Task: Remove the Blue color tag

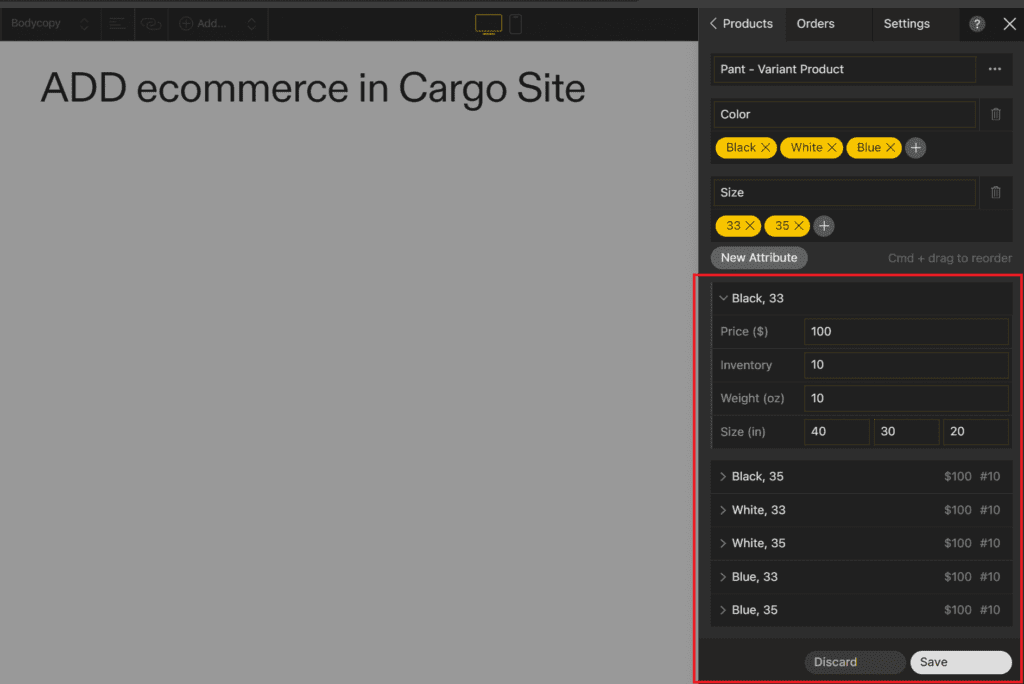Action: coord(890,148)
